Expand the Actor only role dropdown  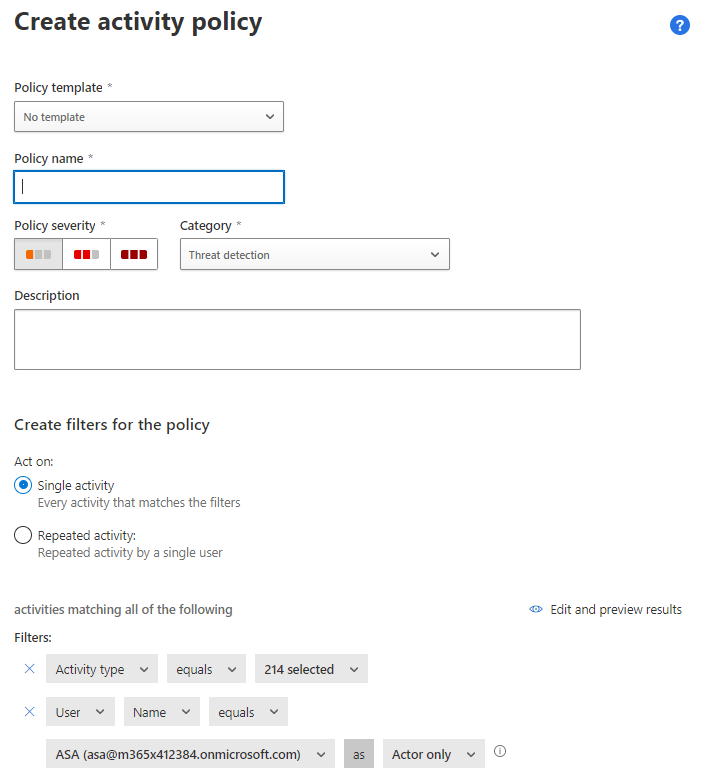[x=433, y=754]
